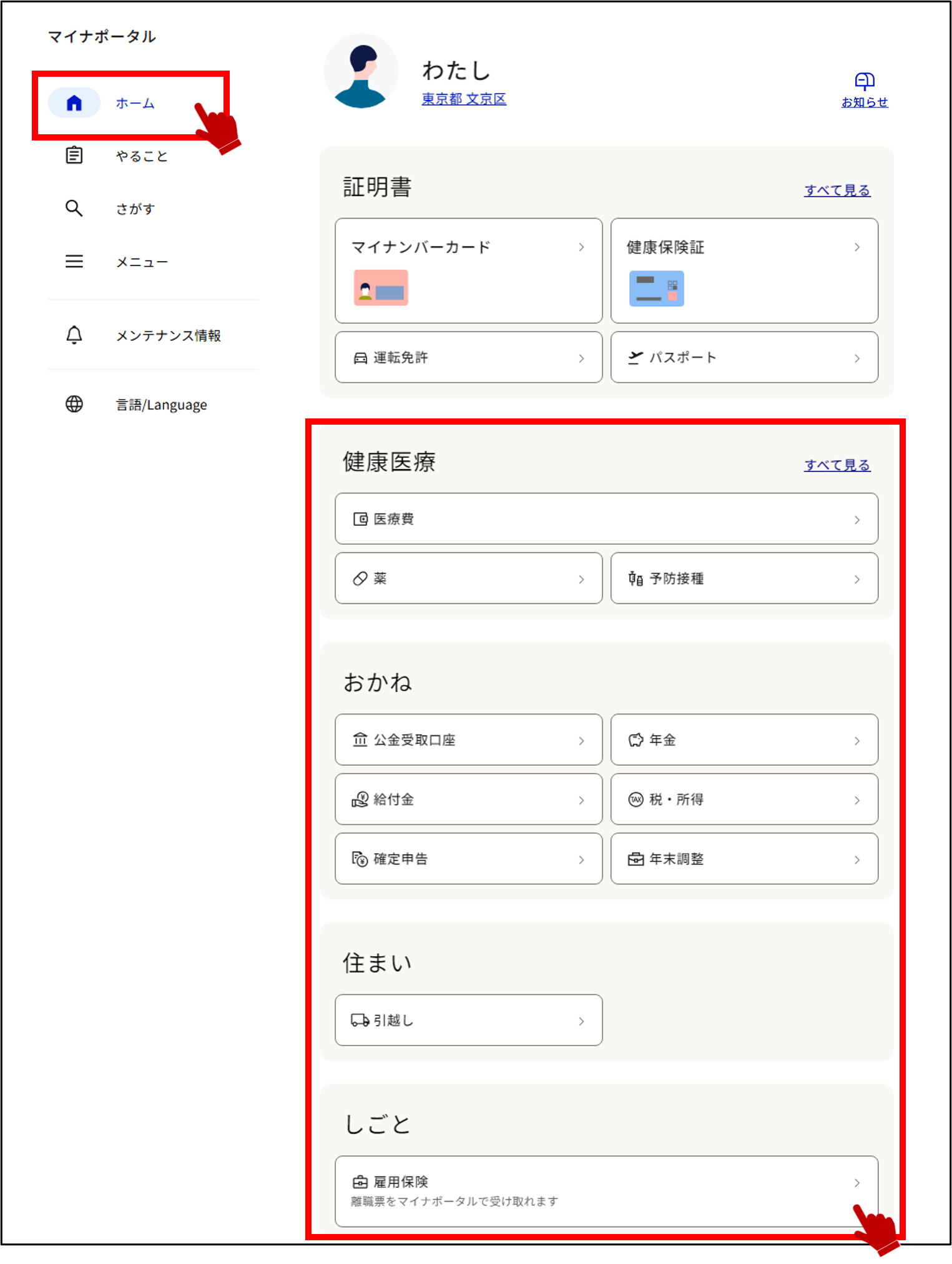Expand 医療費 using its chevron arrow

click(857, 520)
